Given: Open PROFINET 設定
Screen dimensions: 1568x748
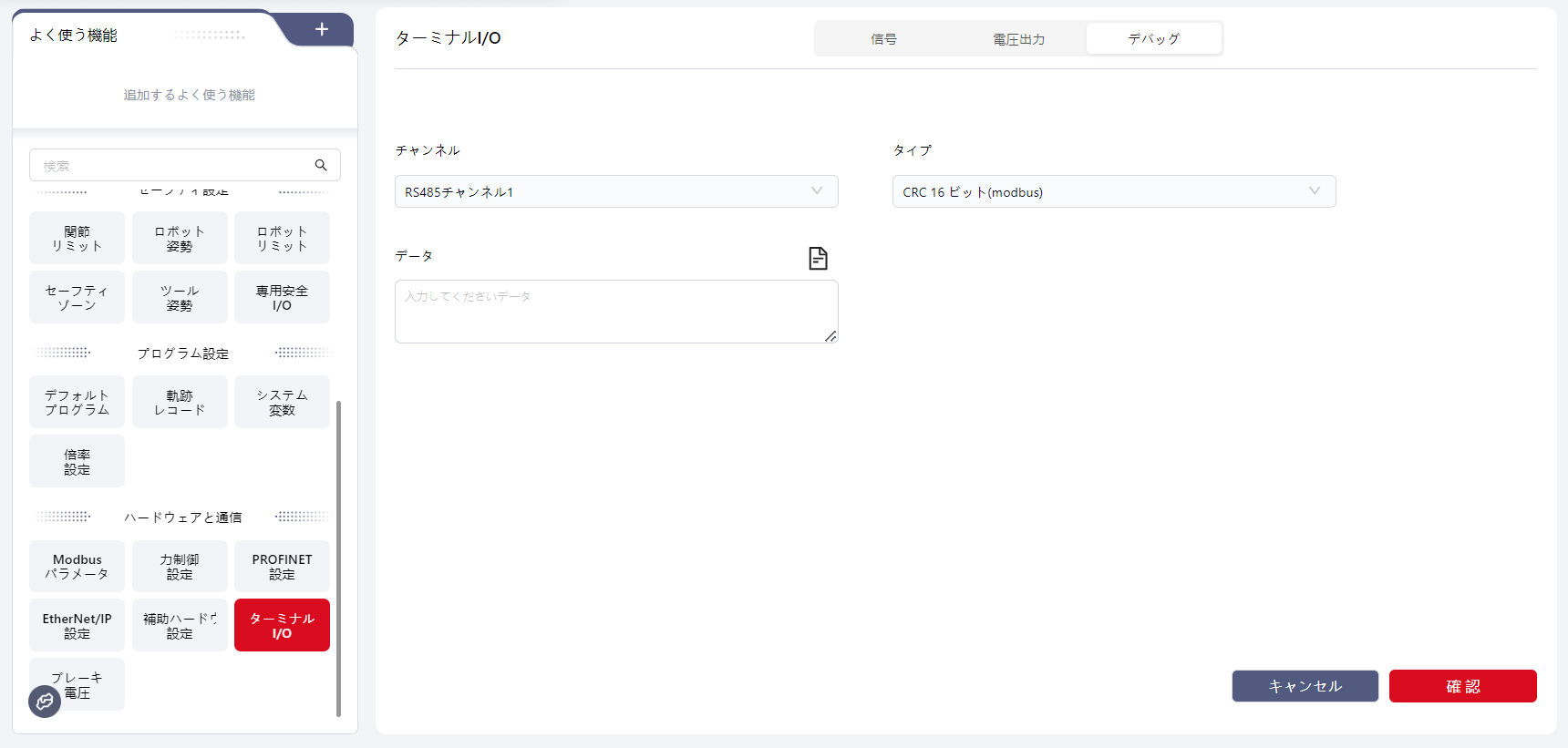Looking at the screenshot, I should tap(282, 567).
